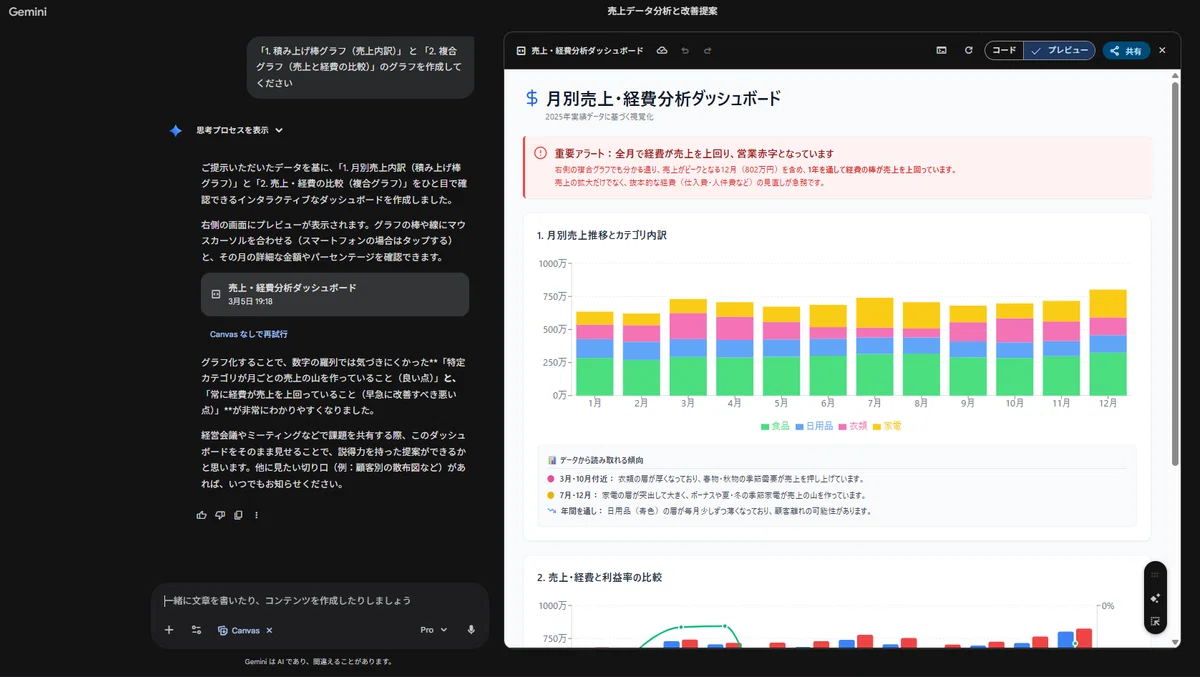
Task: Switch to the コード tab
Action: (x=1004, y=50)
